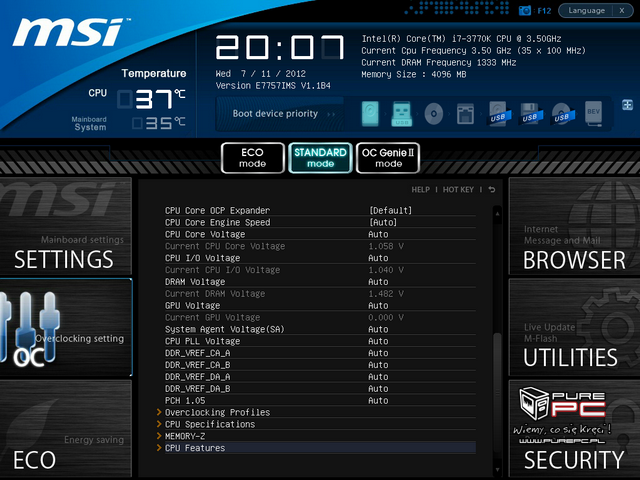Screen dimensions: 640x480
Task: Click the CPU temperature 37°C reading
Action: point(151,99)
